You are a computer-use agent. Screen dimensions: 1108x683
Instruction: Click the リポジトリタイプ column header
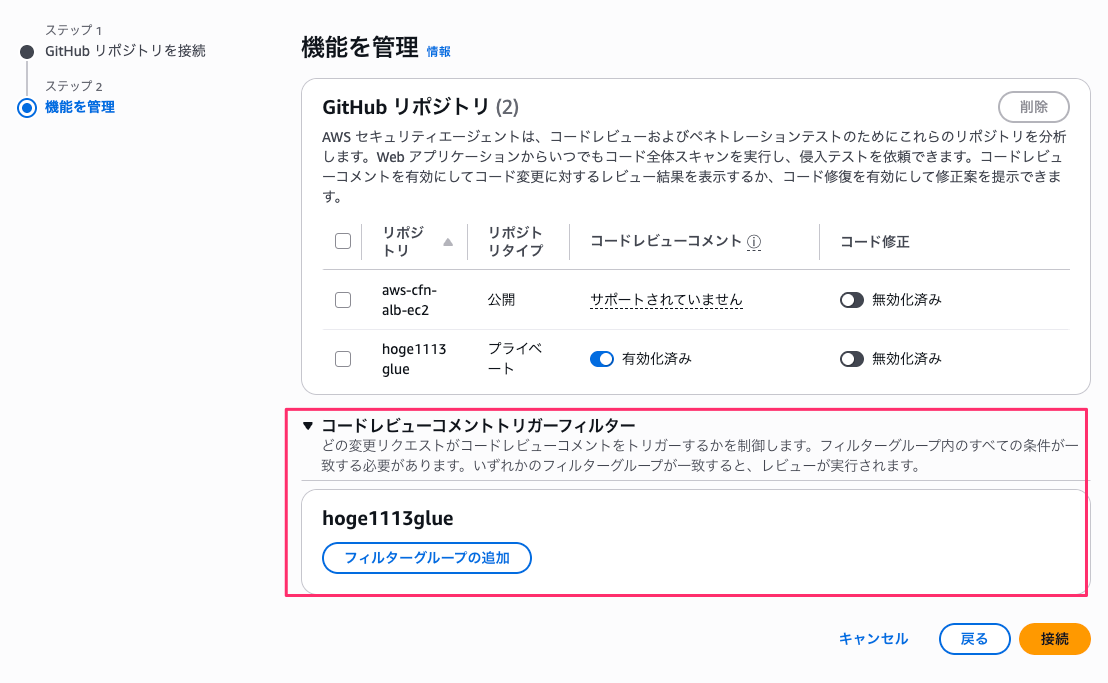tap(515, 242)
